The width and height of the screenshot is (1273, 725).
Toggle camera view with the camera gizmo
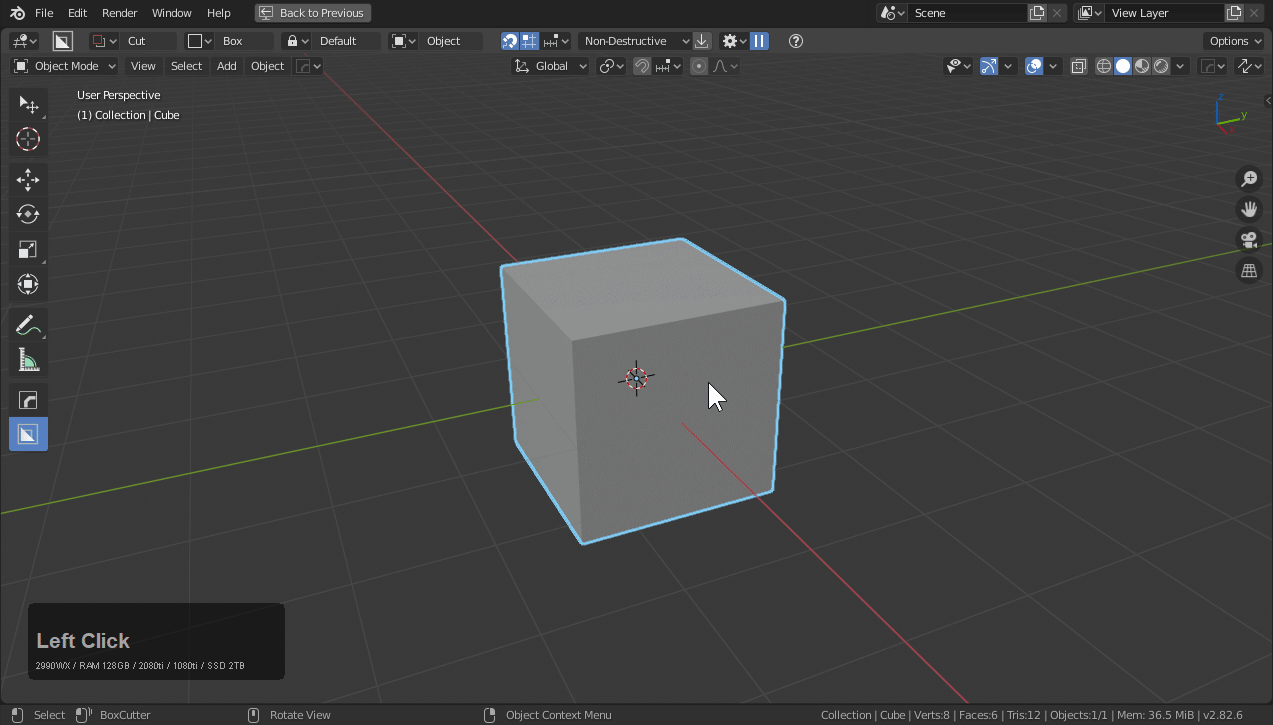click(1249, 240)
